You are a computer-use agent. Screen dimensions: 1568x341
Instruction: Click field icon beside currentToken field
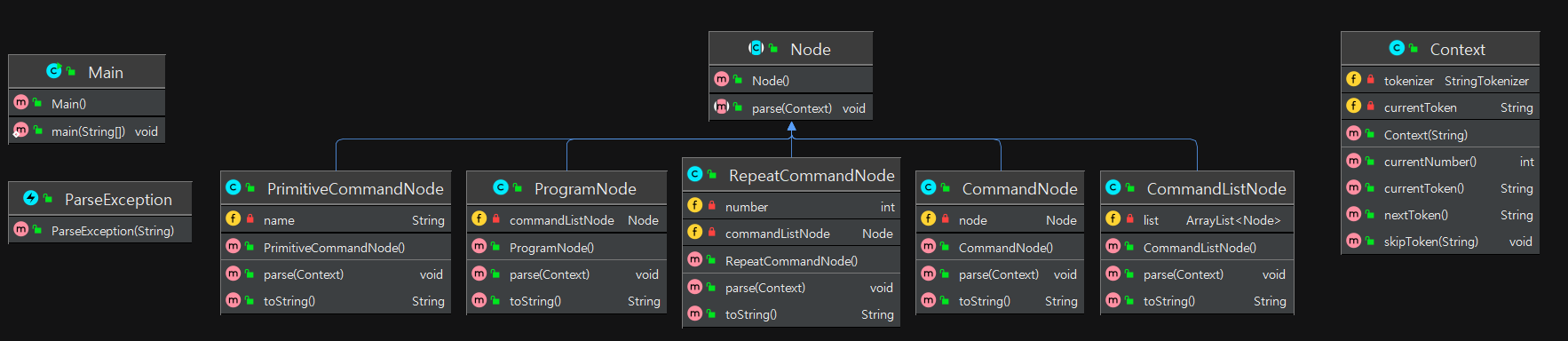pos(1354,106)
